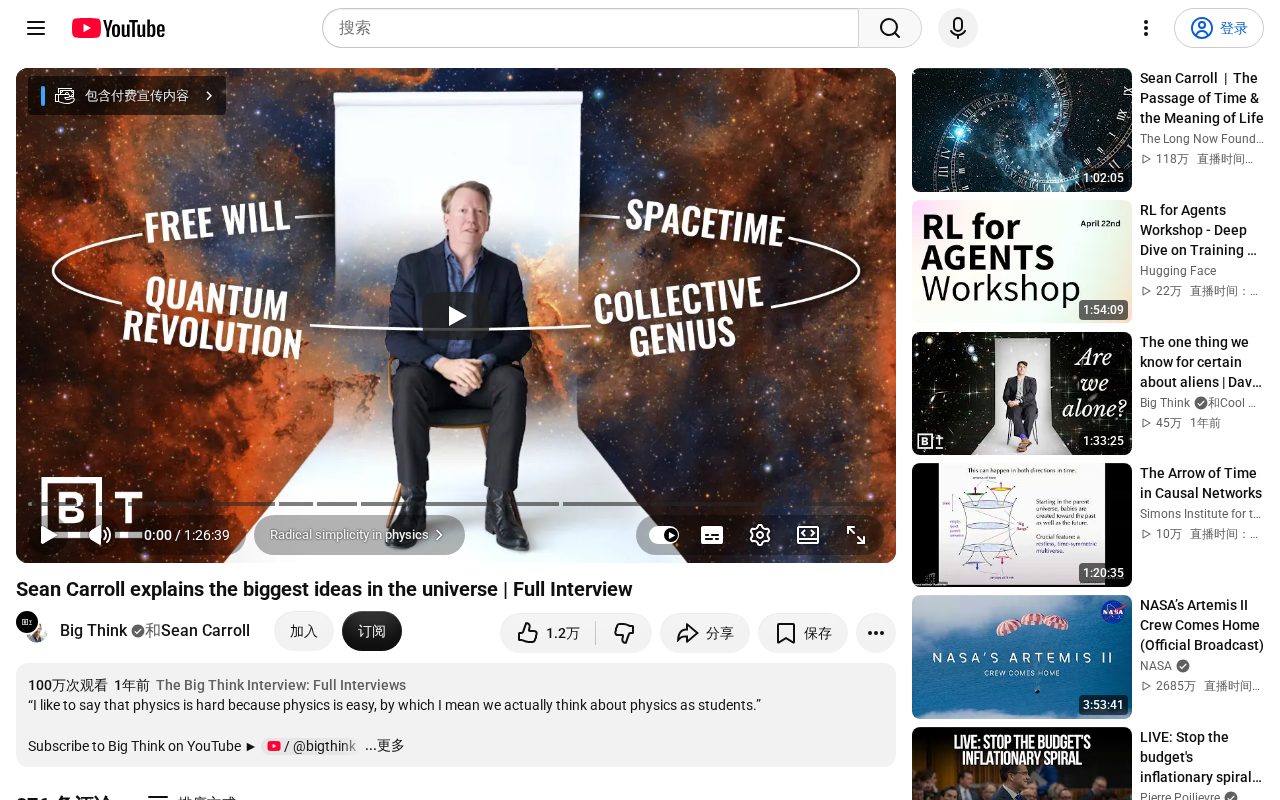Image resolution: width=1280 pixels, height=800 pixels.
Task: Click channel name 'Hugging Face'
Action: click(1178, 271)
